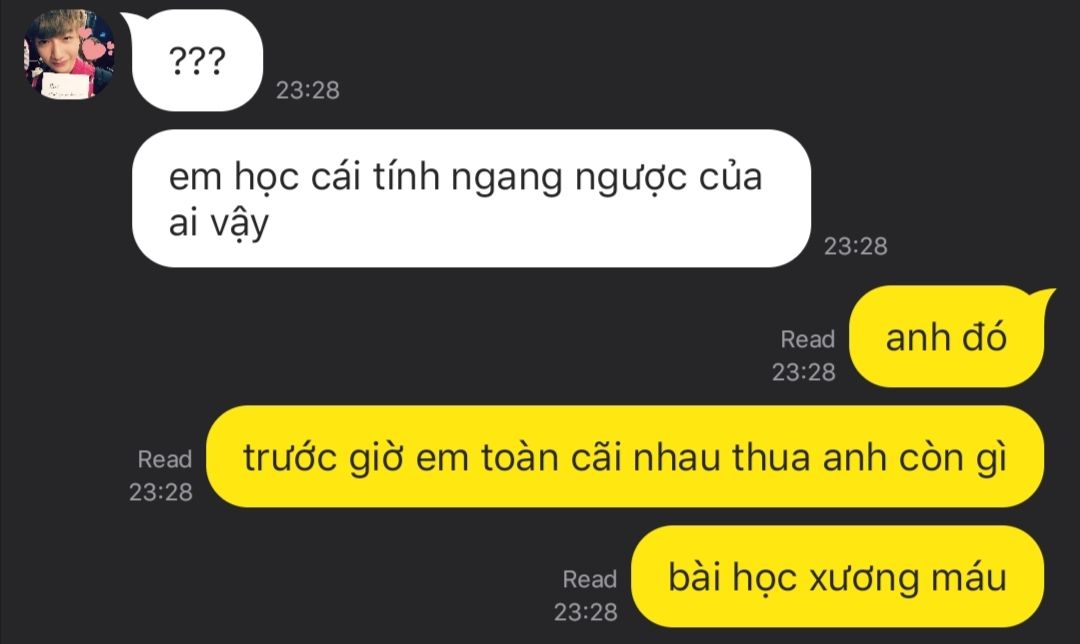Image resolution: width=1080 pixels, height=644 pixels.
Task: Click the timestamp after "ai vậy" message
Action: [x=856, y=247]
